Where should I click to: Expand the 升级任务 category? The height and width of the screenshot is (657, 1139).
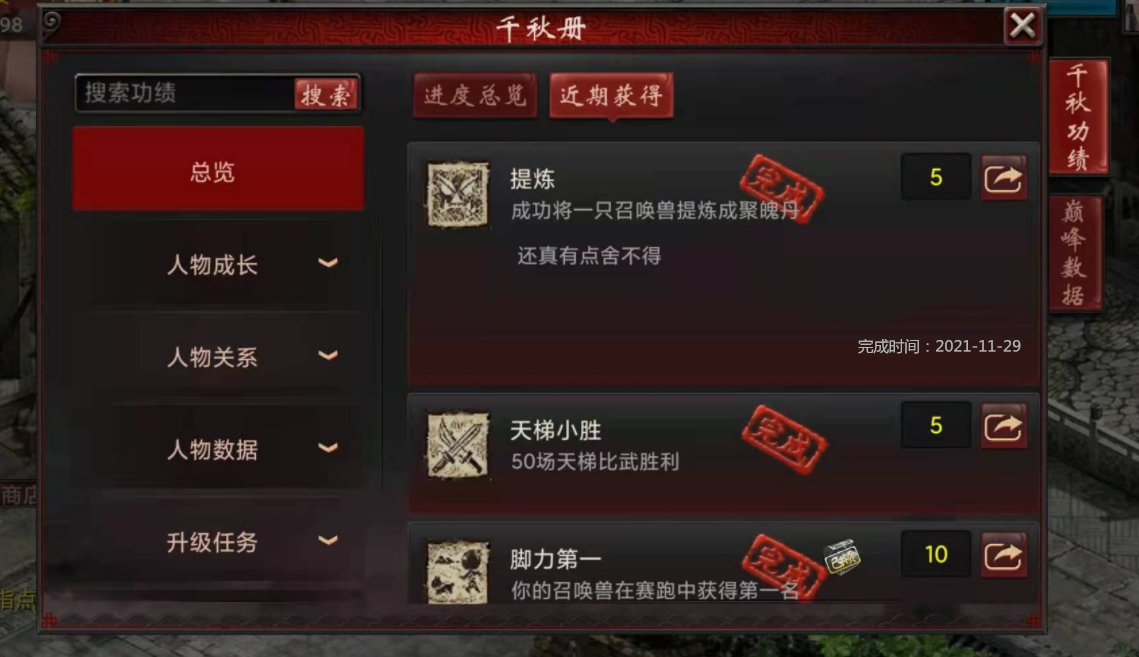tap(218, 541)
